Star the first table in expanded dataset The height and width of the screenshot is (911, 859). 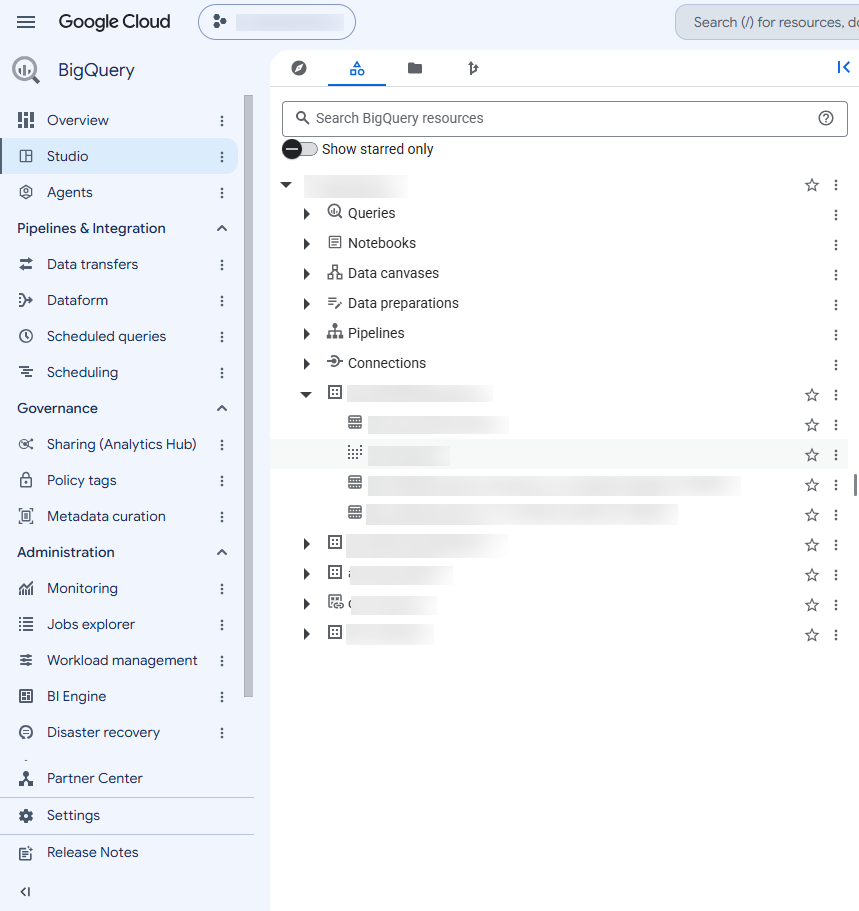click(812, 425)
